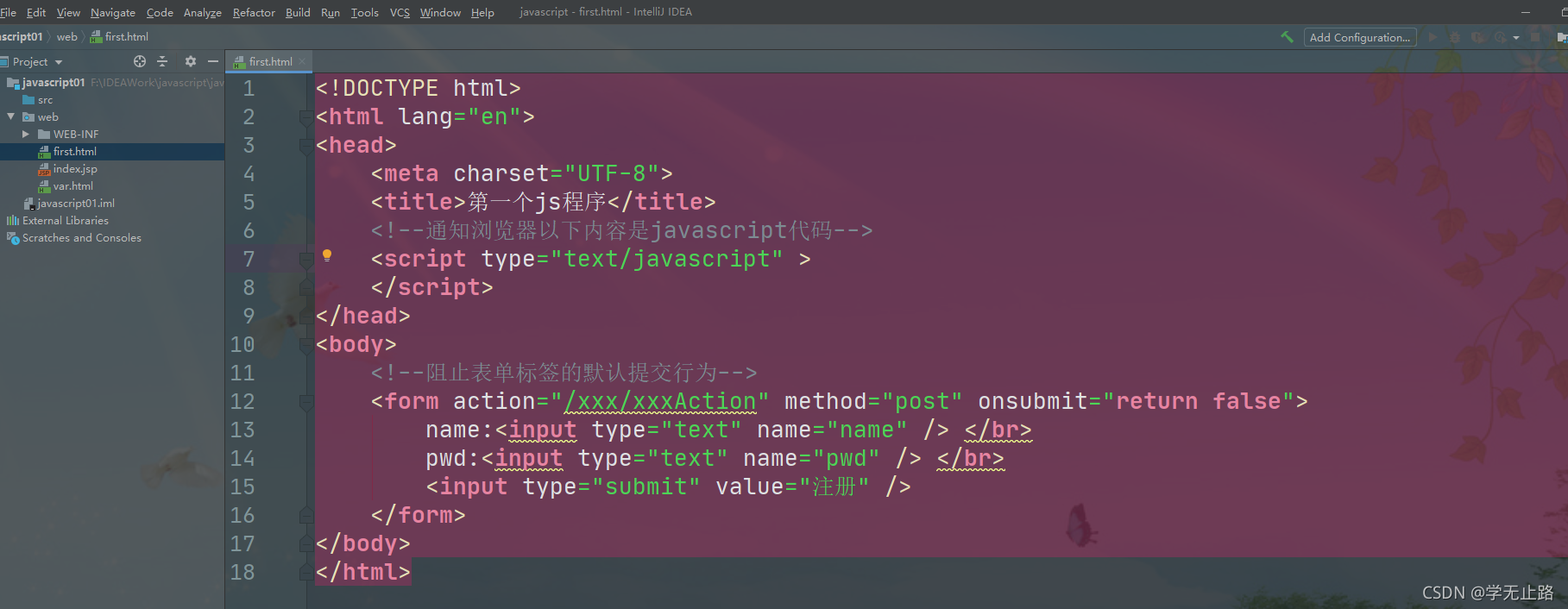
Task: Open the View menu
Action: coord(68,12)
